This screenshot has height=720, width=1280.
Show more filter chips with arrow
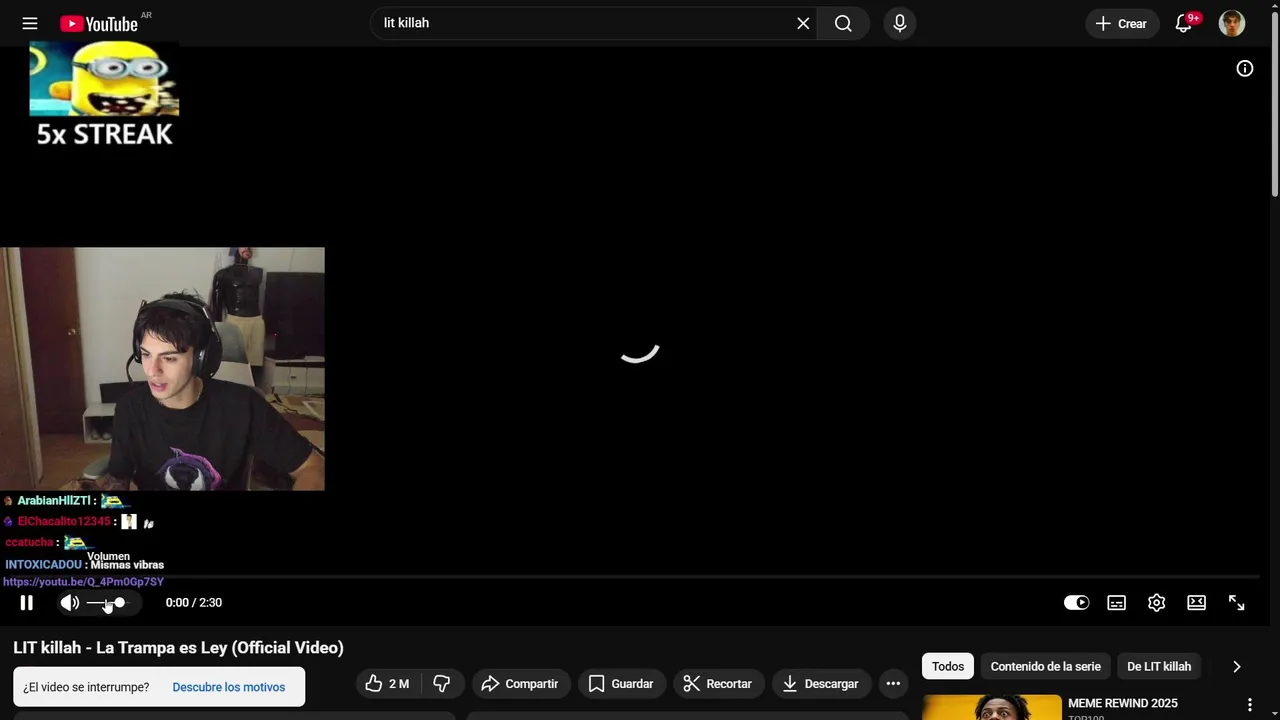[x=1237, y=666]
